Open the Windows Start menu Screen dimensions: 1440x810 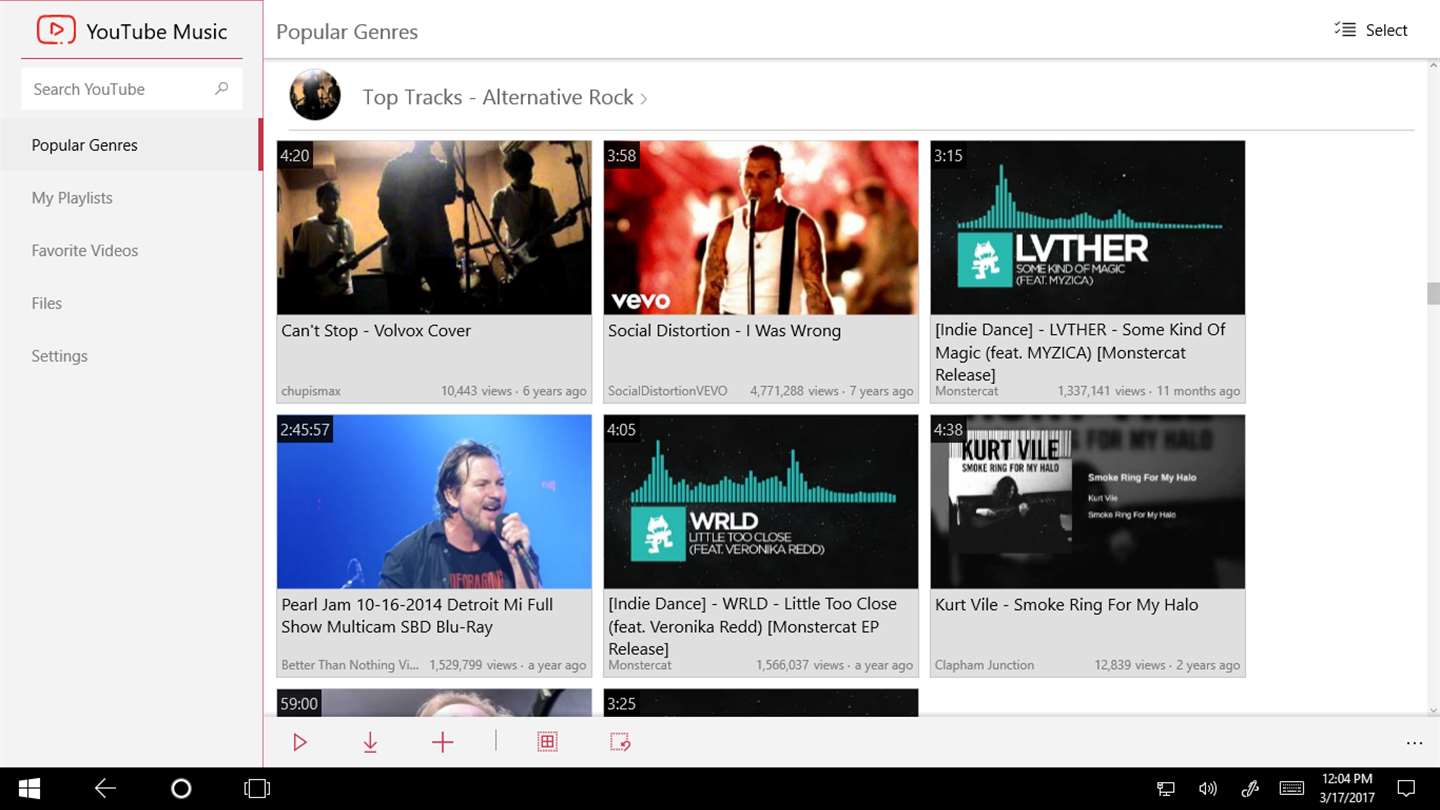point(29,789)
